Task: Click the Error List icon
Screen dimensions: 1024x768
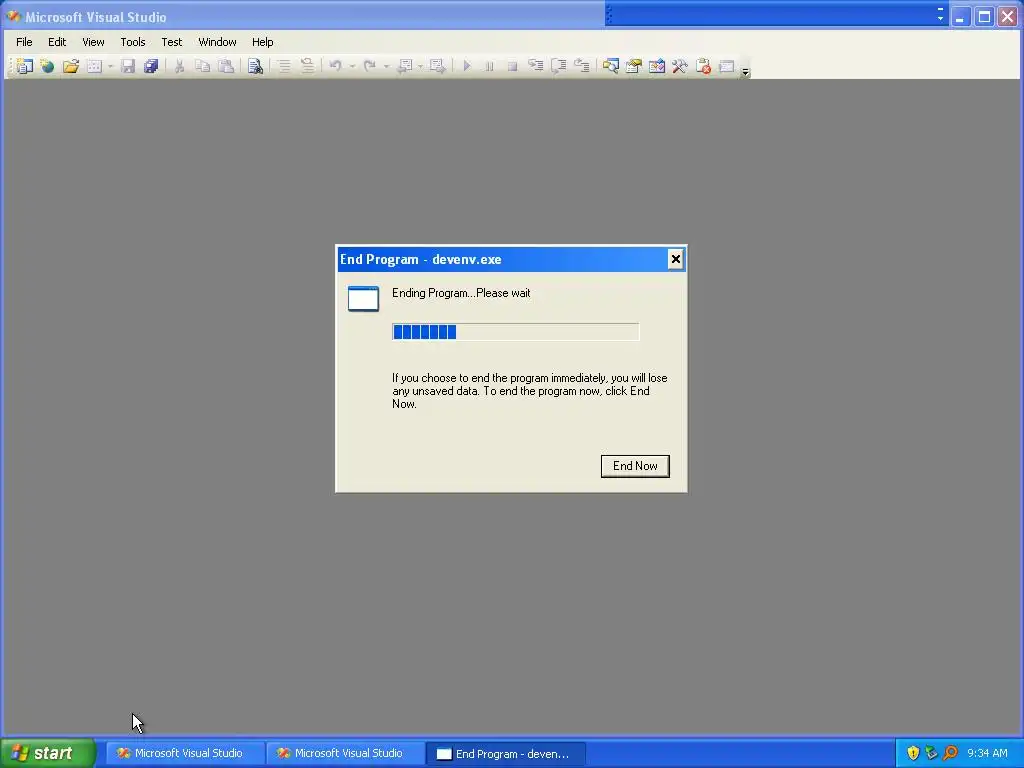Action: tap(703, 66)
